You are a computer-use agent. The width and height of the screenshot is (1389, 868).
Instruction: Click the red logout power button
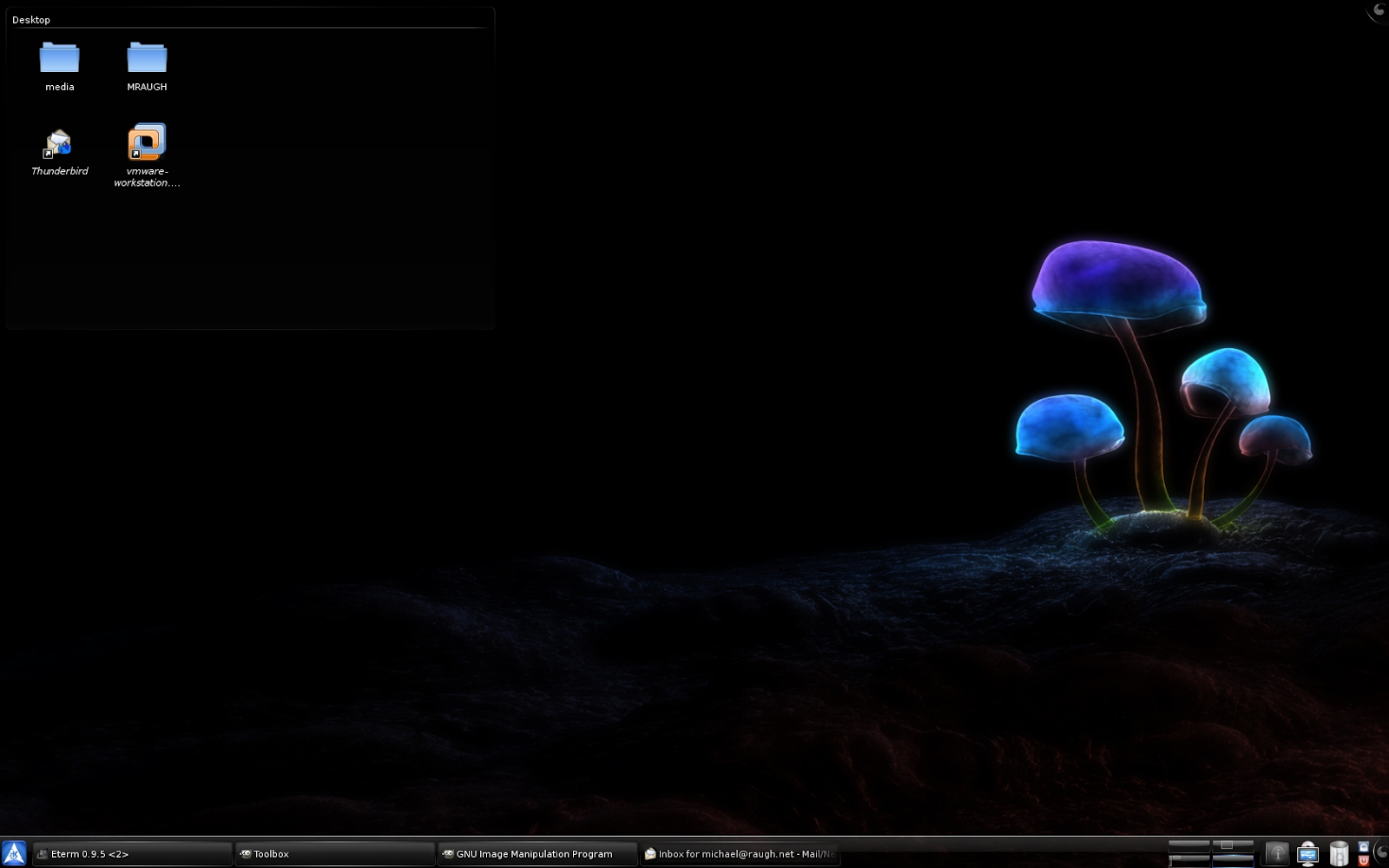[x=1363, y=860]
